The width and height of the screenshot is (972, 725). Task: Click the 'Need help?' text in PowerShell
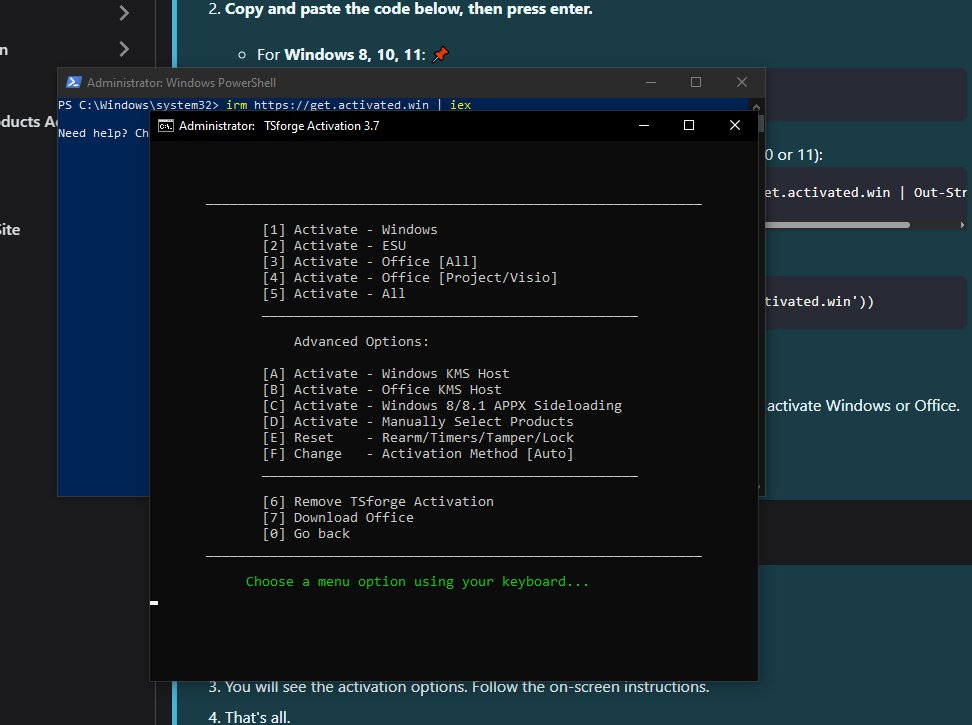[92, 133]
